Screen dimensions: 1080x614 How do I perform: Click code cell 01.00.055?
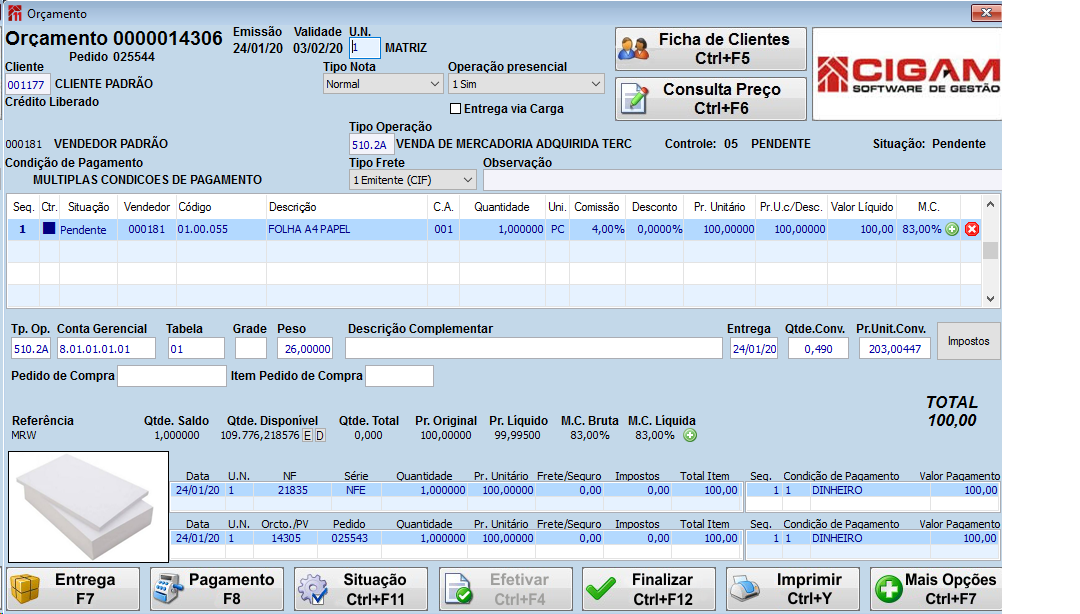(221, 229)
